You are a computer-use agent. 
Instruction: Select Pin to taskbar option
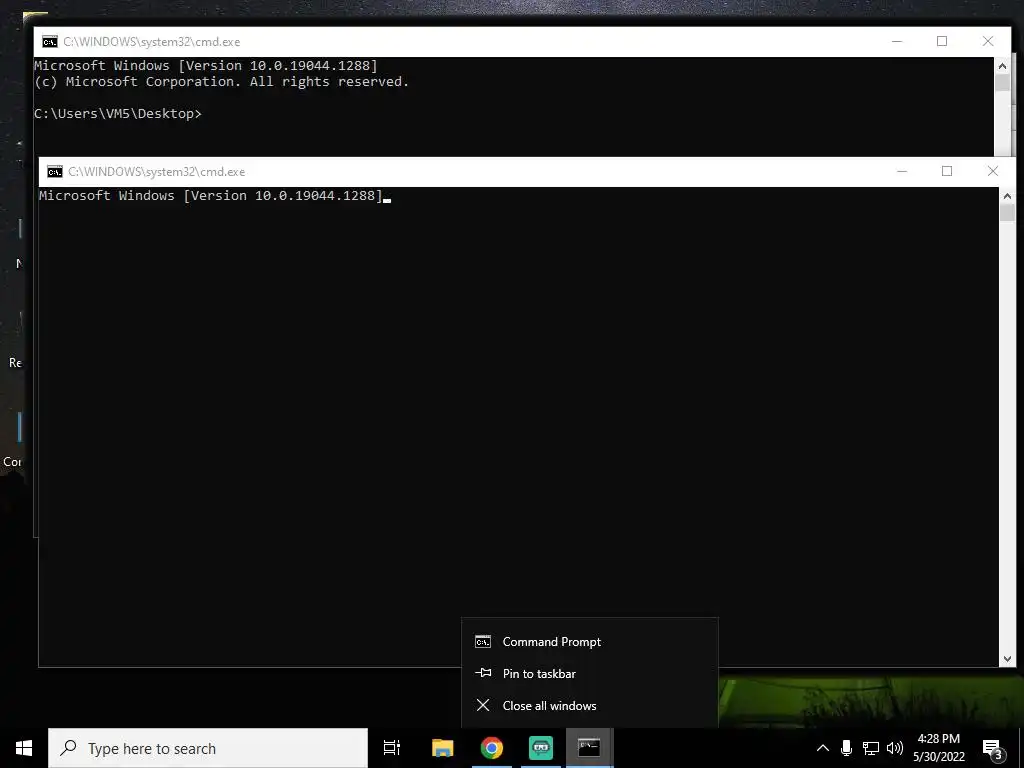[590, 673]
